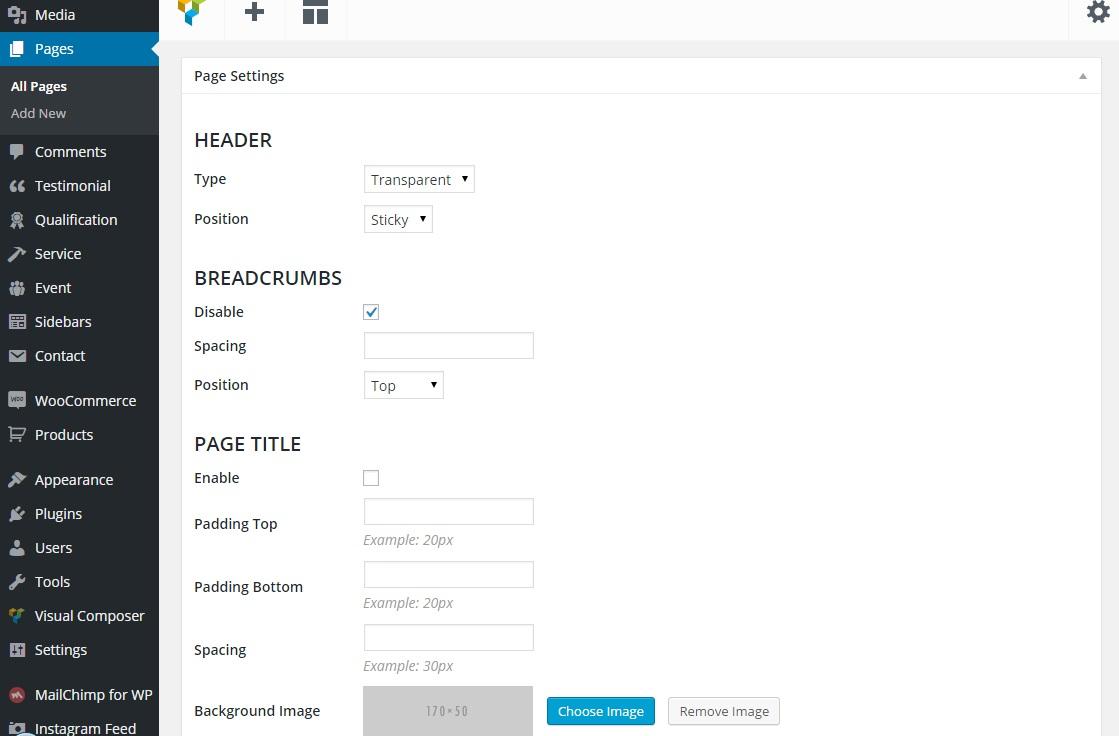This screenshot has width=1119, height=736.
Task: Click the Visual Composer logo icon
Action: point(191,12)
